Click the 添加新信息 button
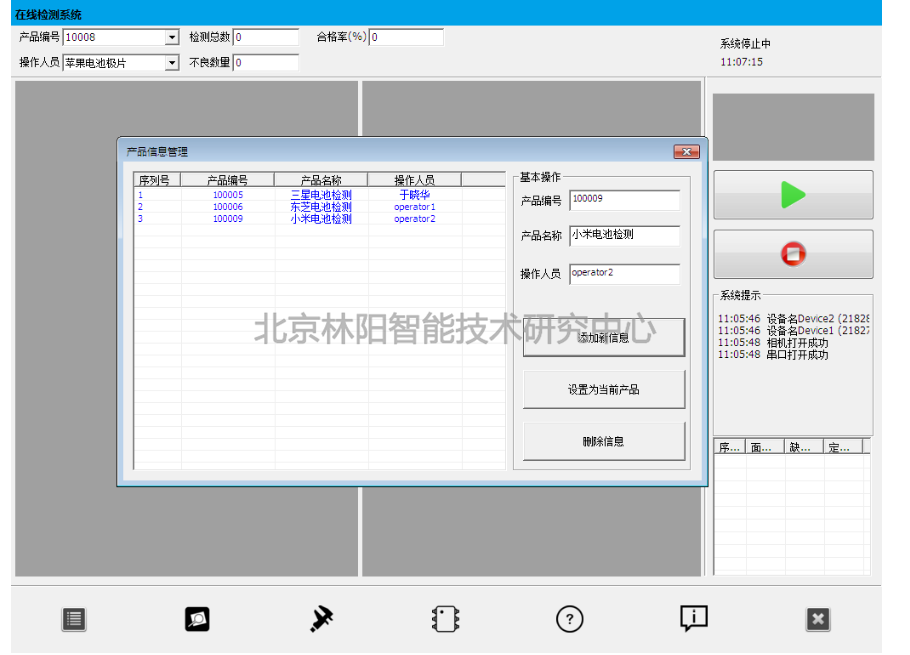Image resolution: width=910 pixels, height=655 pixels. (604, 338)
